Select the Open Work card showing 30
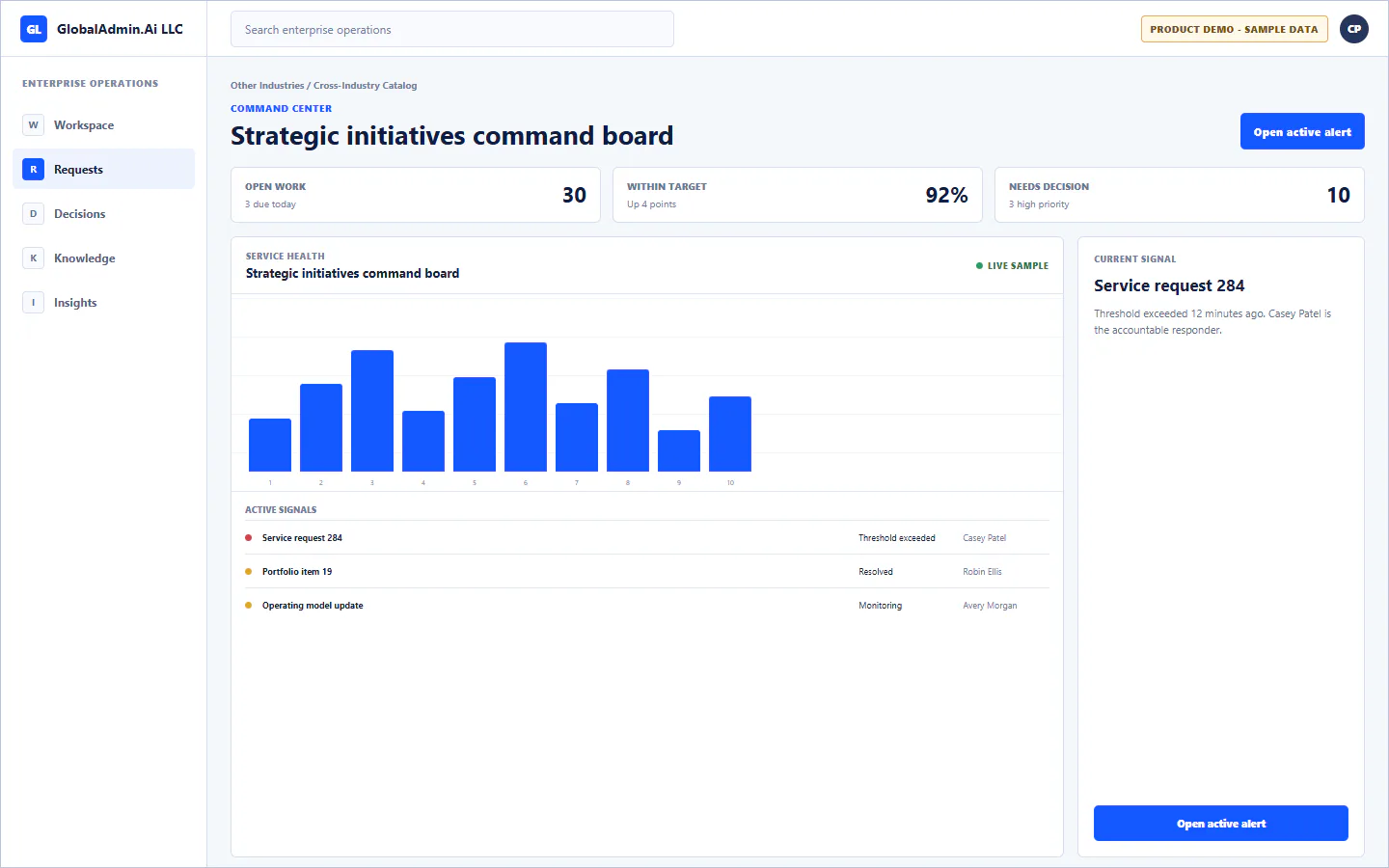This screenshot has width=1389, height=868. click(x=416, y=195)
